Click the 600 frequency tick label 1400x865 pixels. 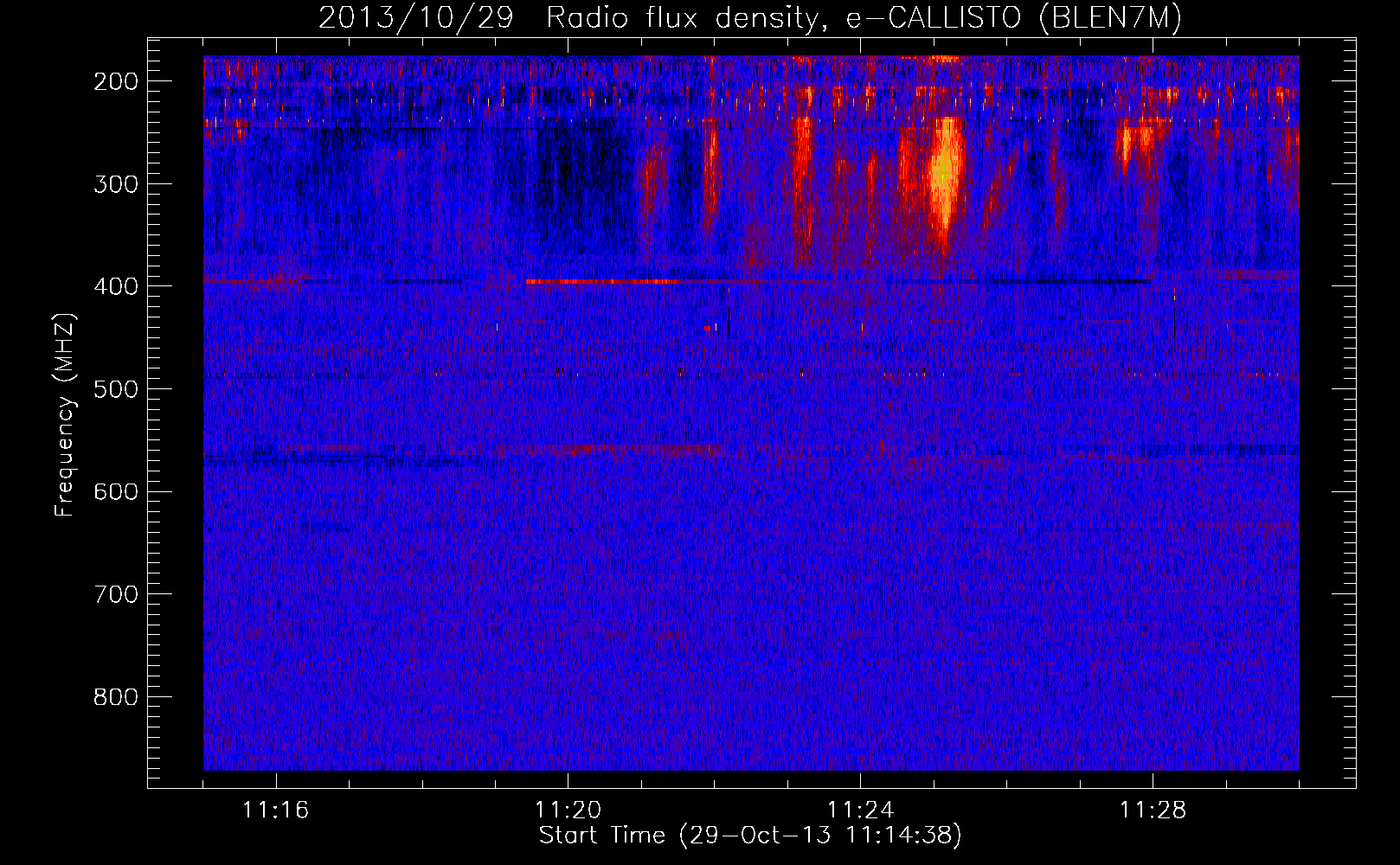point(116,491)
